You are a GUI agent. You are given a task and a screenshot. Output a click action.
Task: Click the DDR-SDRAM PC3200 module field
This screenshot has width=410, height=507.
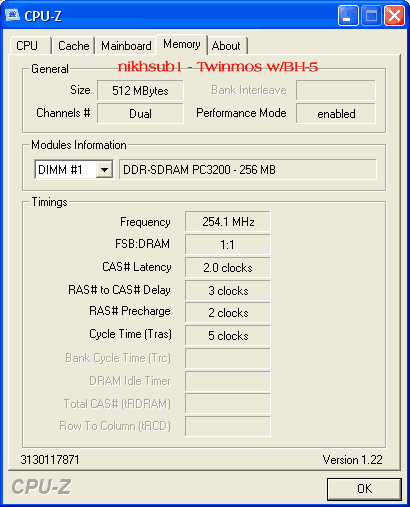pos(248,170)
